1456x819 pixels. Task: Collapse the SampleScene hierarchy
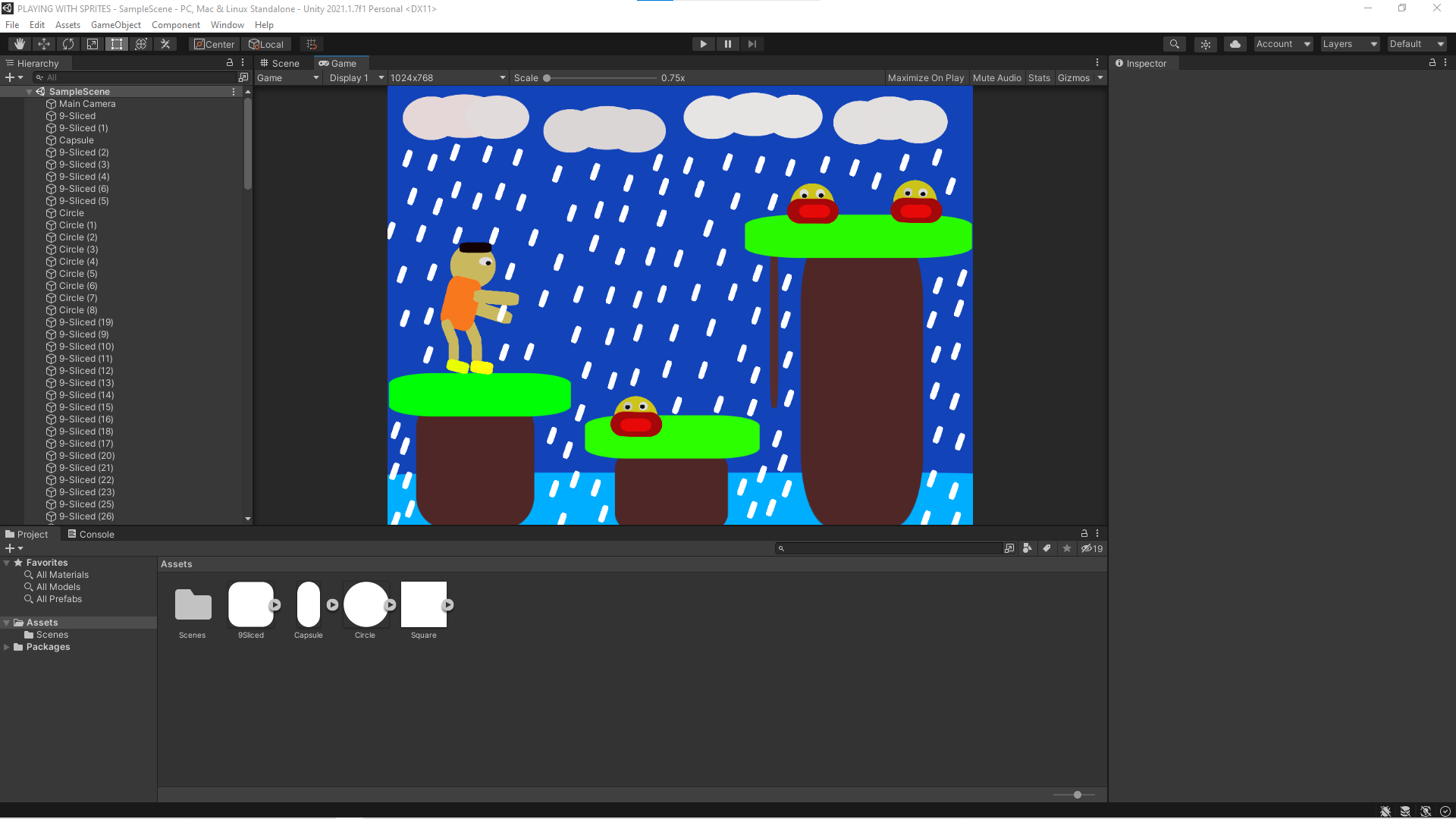[29, 91]
